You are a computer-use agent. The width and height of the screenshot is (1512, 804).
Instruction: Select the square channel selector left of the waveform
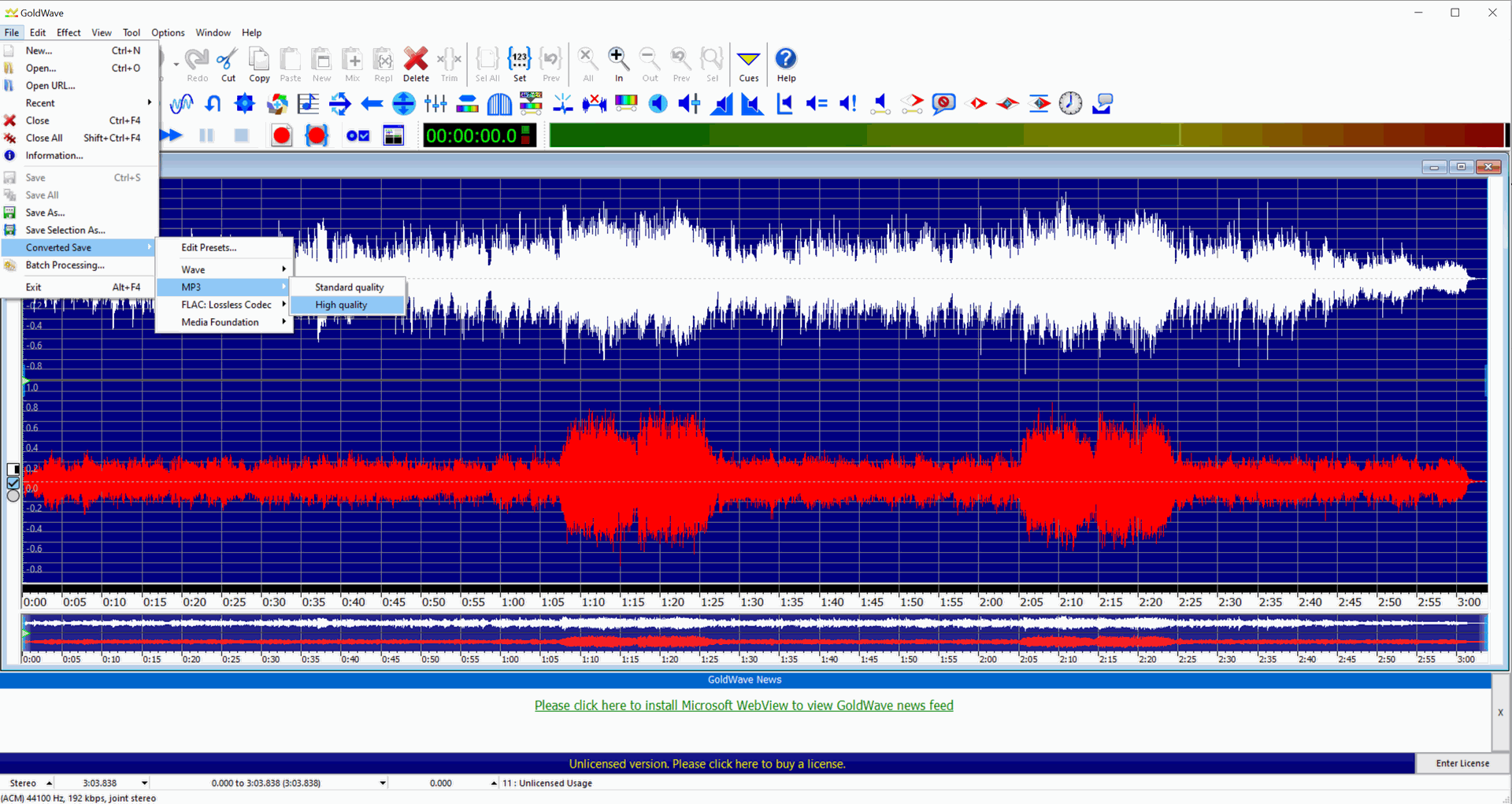[x=13, y=469]
